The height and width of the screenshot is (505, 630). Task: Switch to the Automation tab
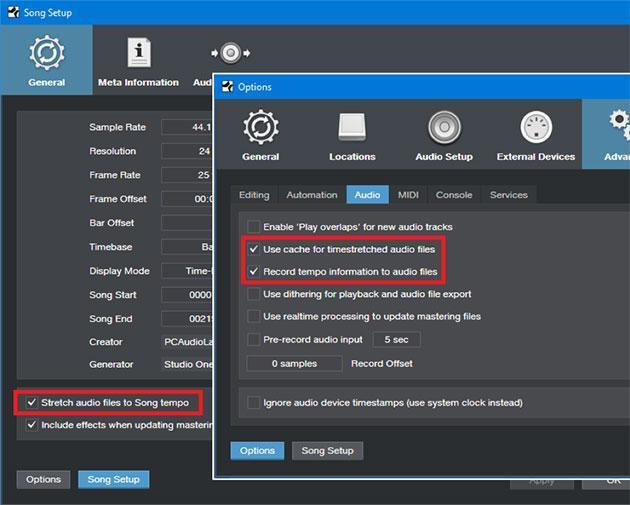[312, 195]
